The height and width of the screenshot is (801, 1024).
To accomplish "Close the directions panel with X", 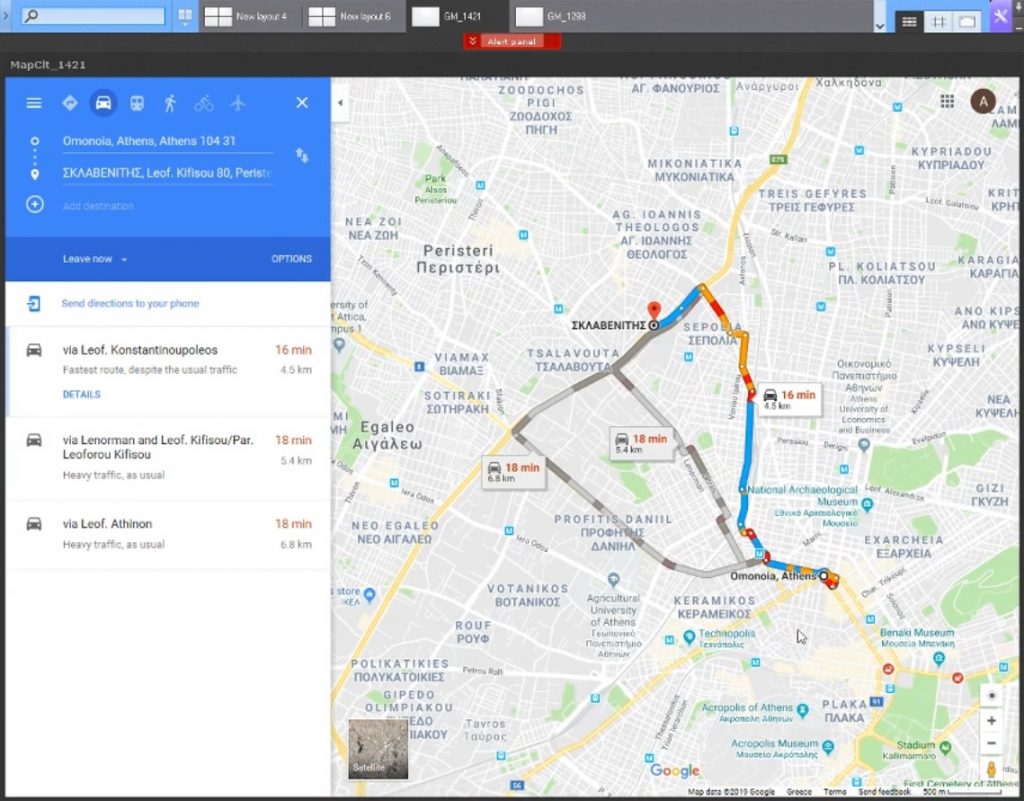I will tap(302, 102).
